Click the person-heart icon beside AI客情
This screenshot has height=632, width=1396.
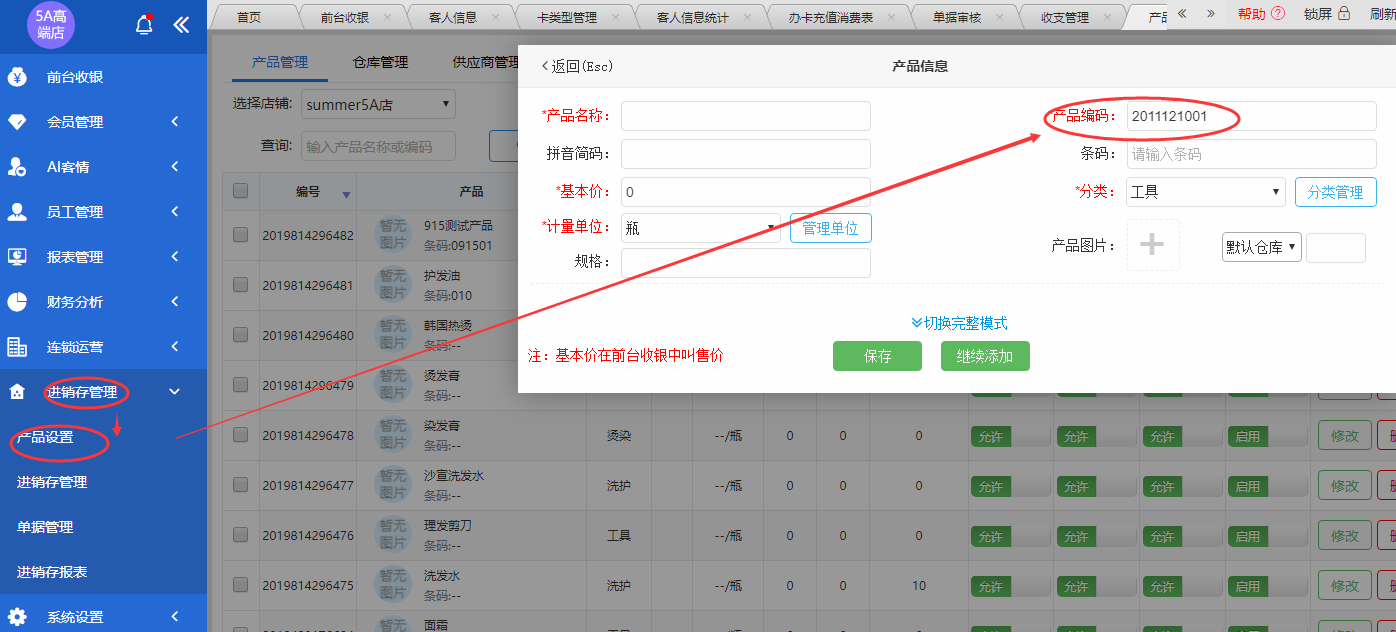tap(17, 167)
